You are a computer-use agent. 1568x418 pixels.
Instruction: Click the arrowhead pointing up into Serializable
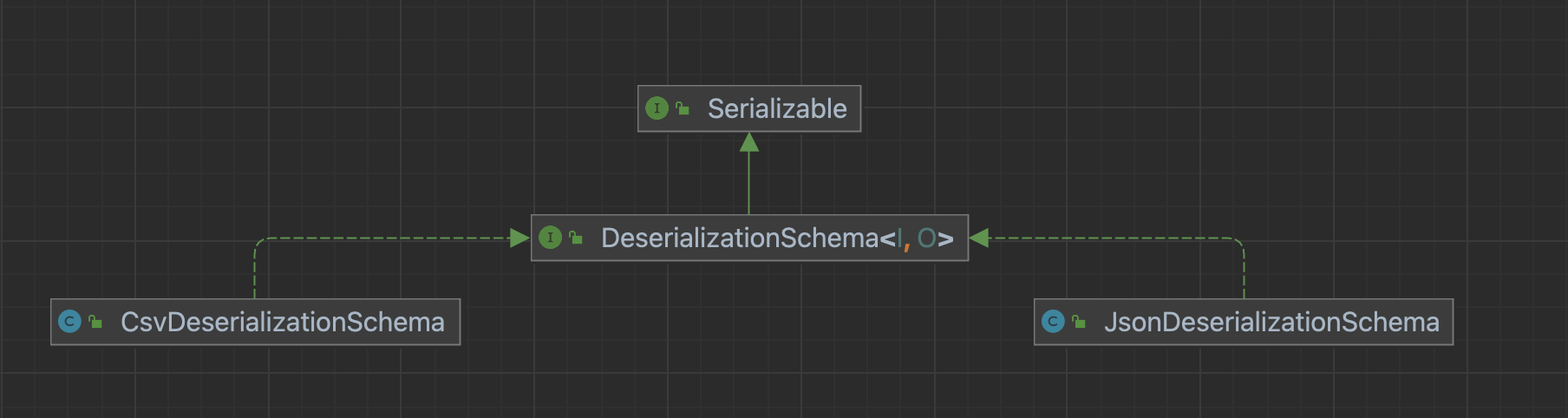click(x=749, y=142)
